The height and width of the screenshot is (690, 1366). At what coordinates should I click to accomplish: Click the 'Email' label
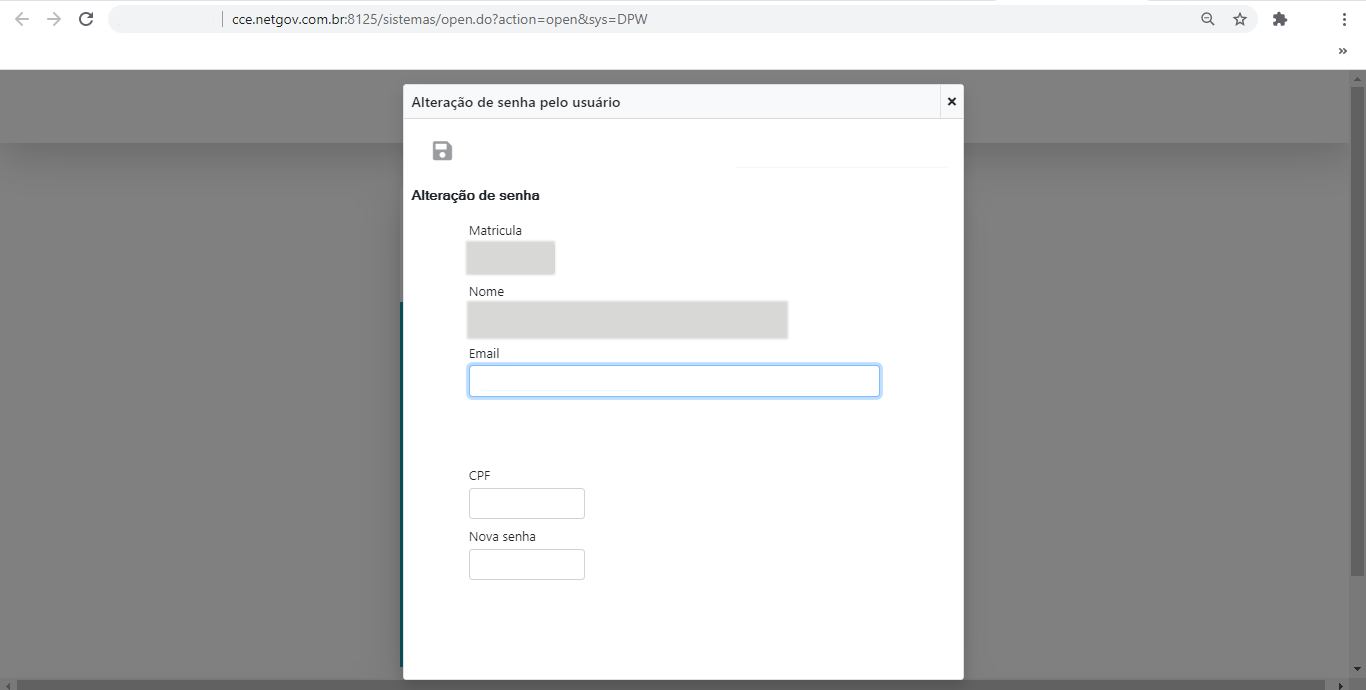point(484,354)
